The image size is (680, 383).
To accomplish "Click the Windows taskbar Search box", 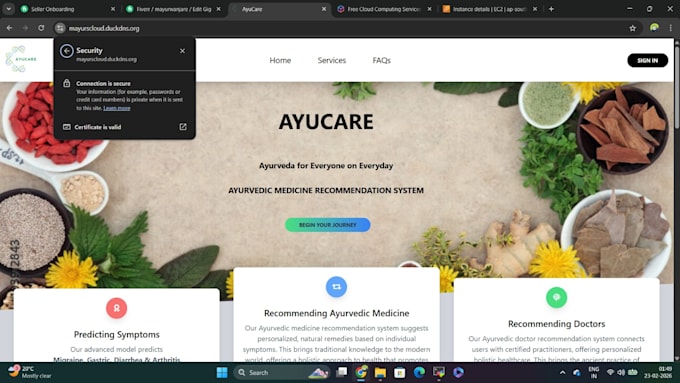I will coord(281,373).
